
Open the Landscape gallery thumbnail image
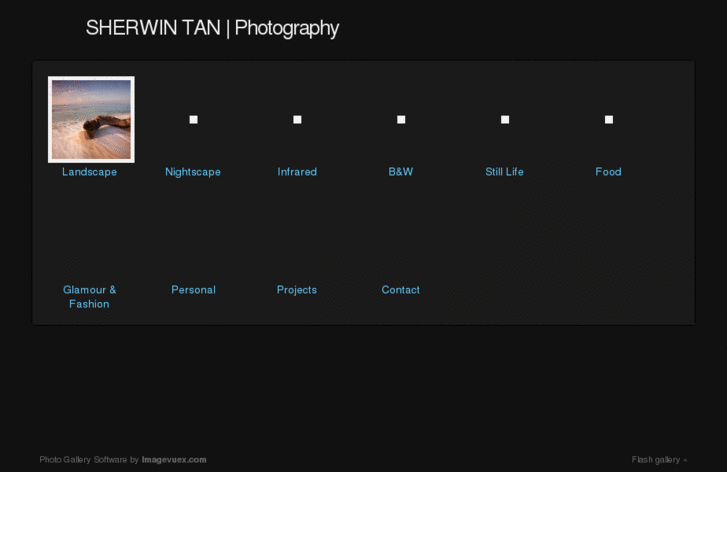click(x=91, y=120)
